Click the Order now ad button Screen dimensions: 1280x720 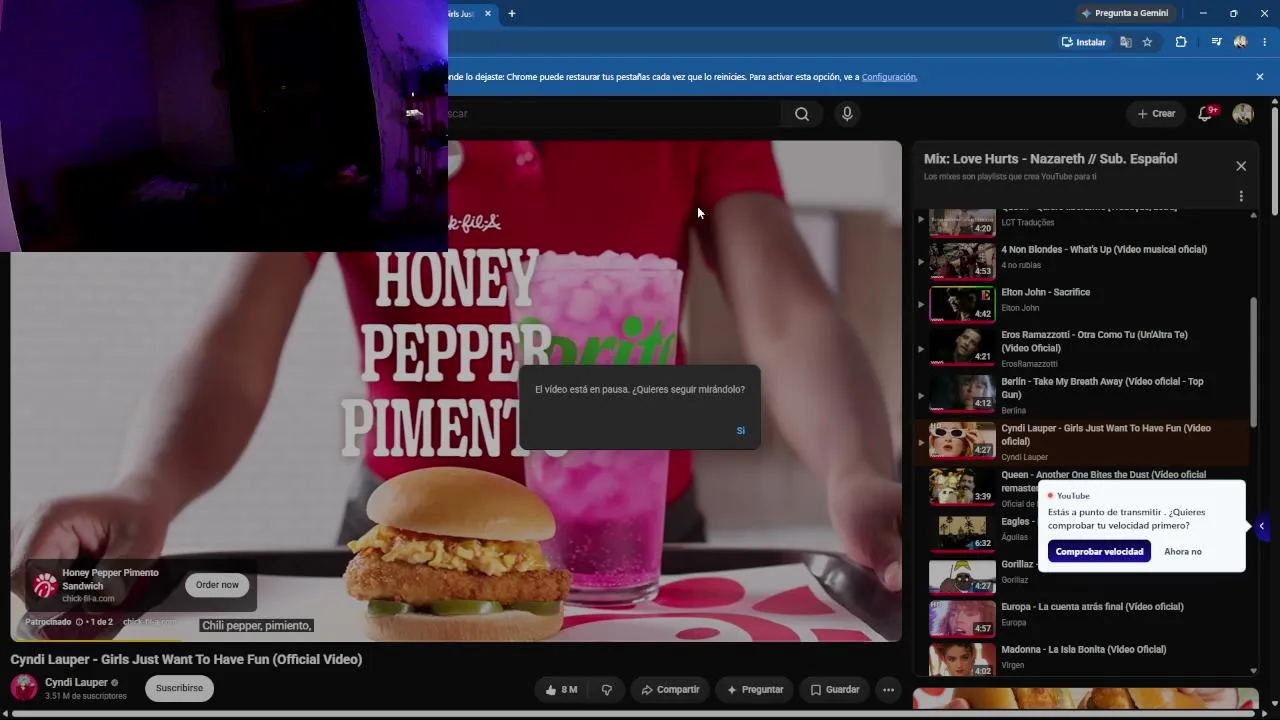(217, 585)
